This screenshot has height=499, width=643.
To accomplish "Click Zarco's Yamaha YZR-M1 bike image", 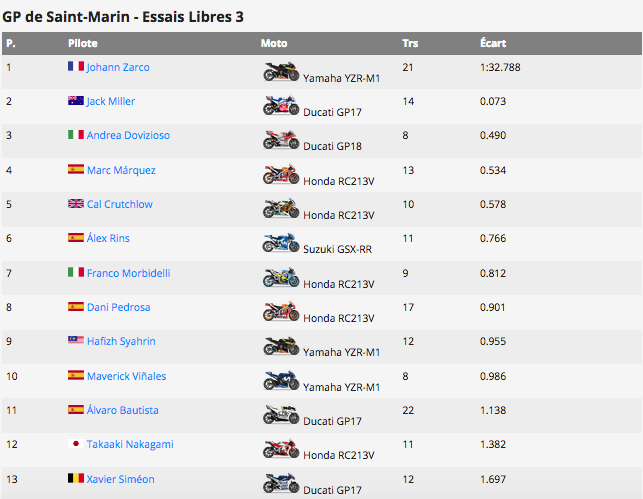I will 281,72.
